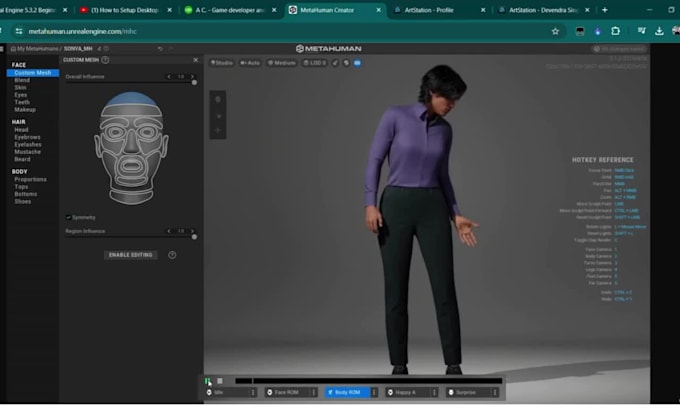Decrease Overall Influence with left arrow
This screenshot has height=408, width=680.
coord(169,76)
